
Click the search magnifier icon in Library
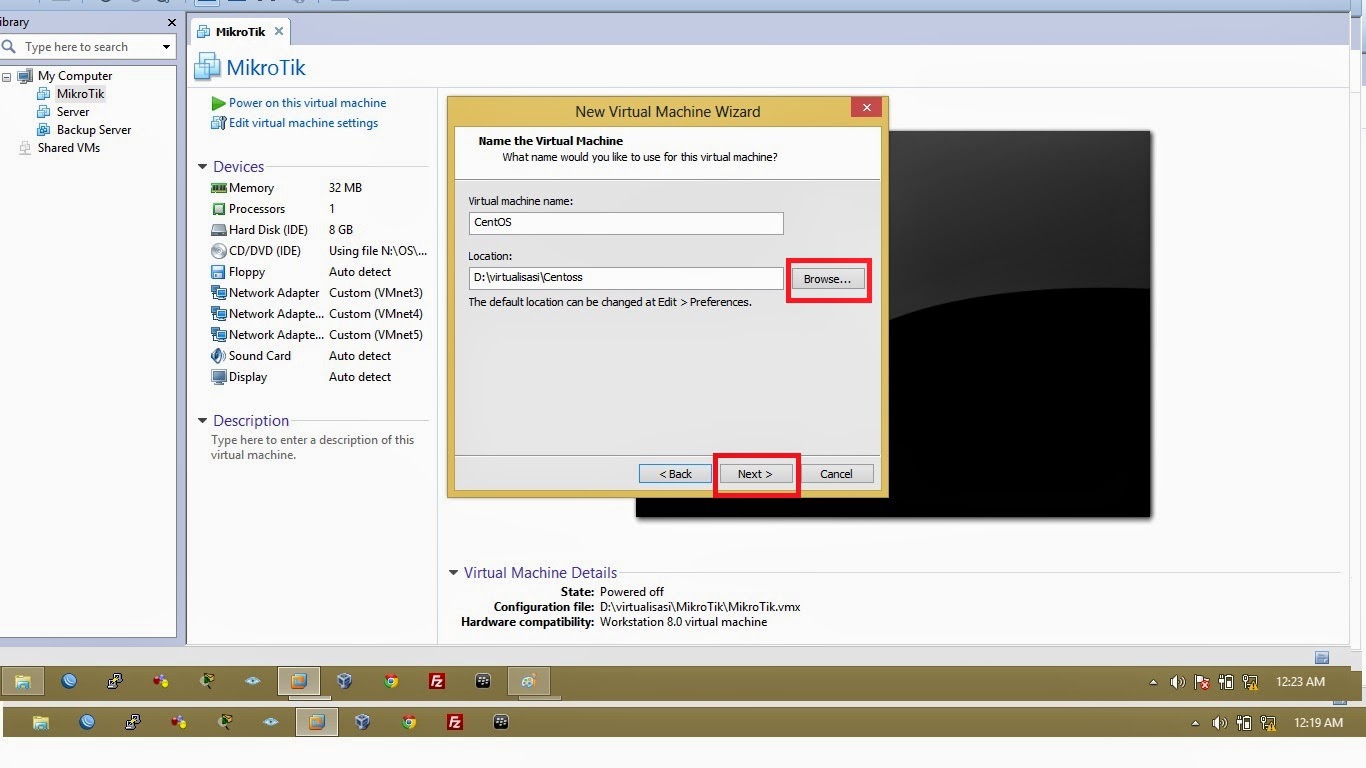10,47
